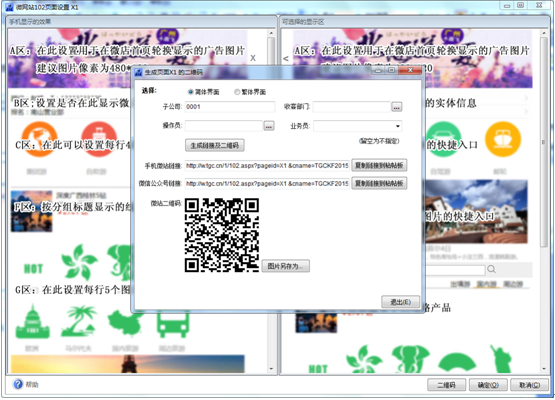Select the 繁体界面 radio button

click(x=237, y=92)
